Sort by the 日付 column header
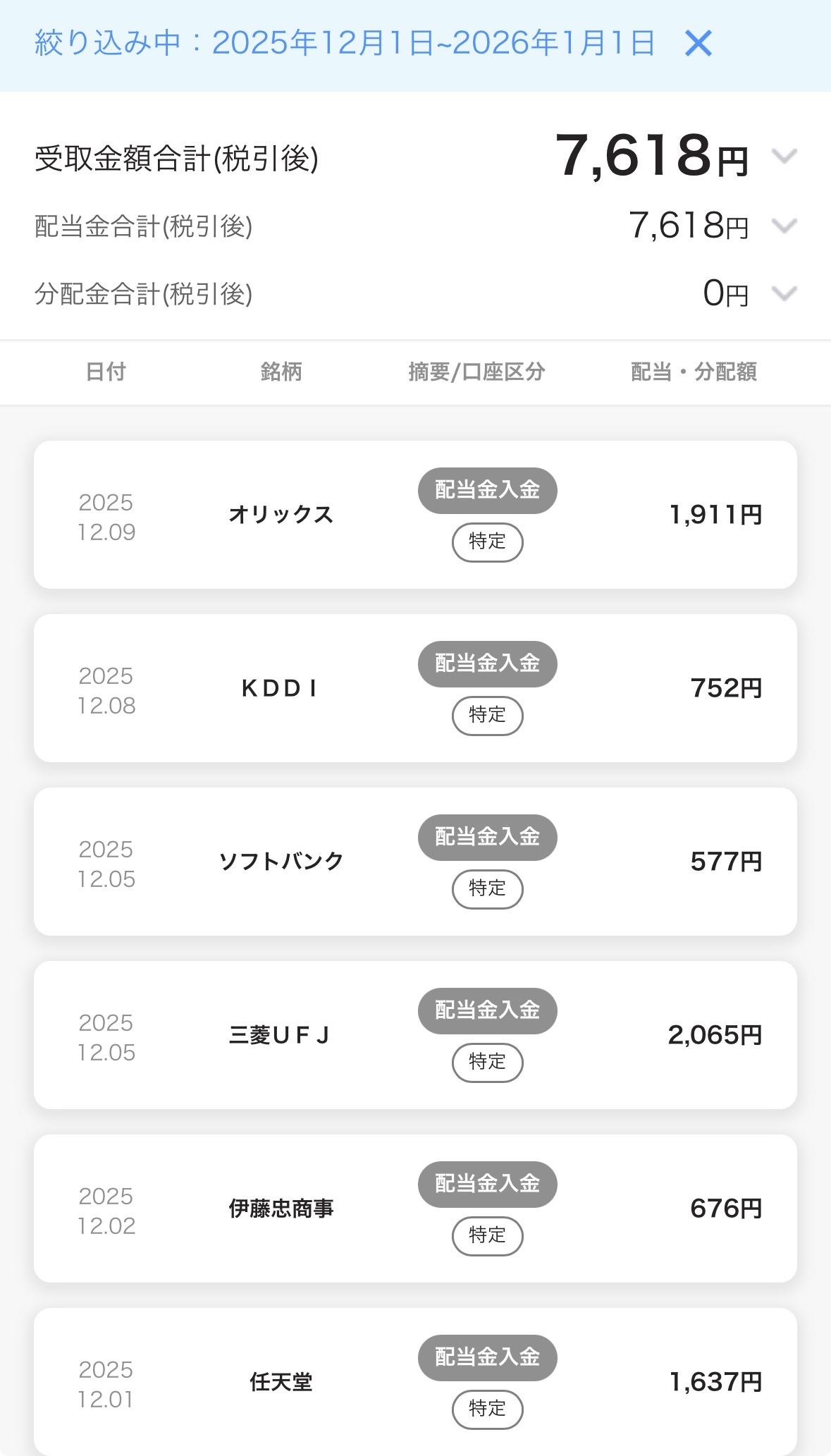Image resolution: width=831 pixels, height=1456 pixels. [x=106, y=372]
